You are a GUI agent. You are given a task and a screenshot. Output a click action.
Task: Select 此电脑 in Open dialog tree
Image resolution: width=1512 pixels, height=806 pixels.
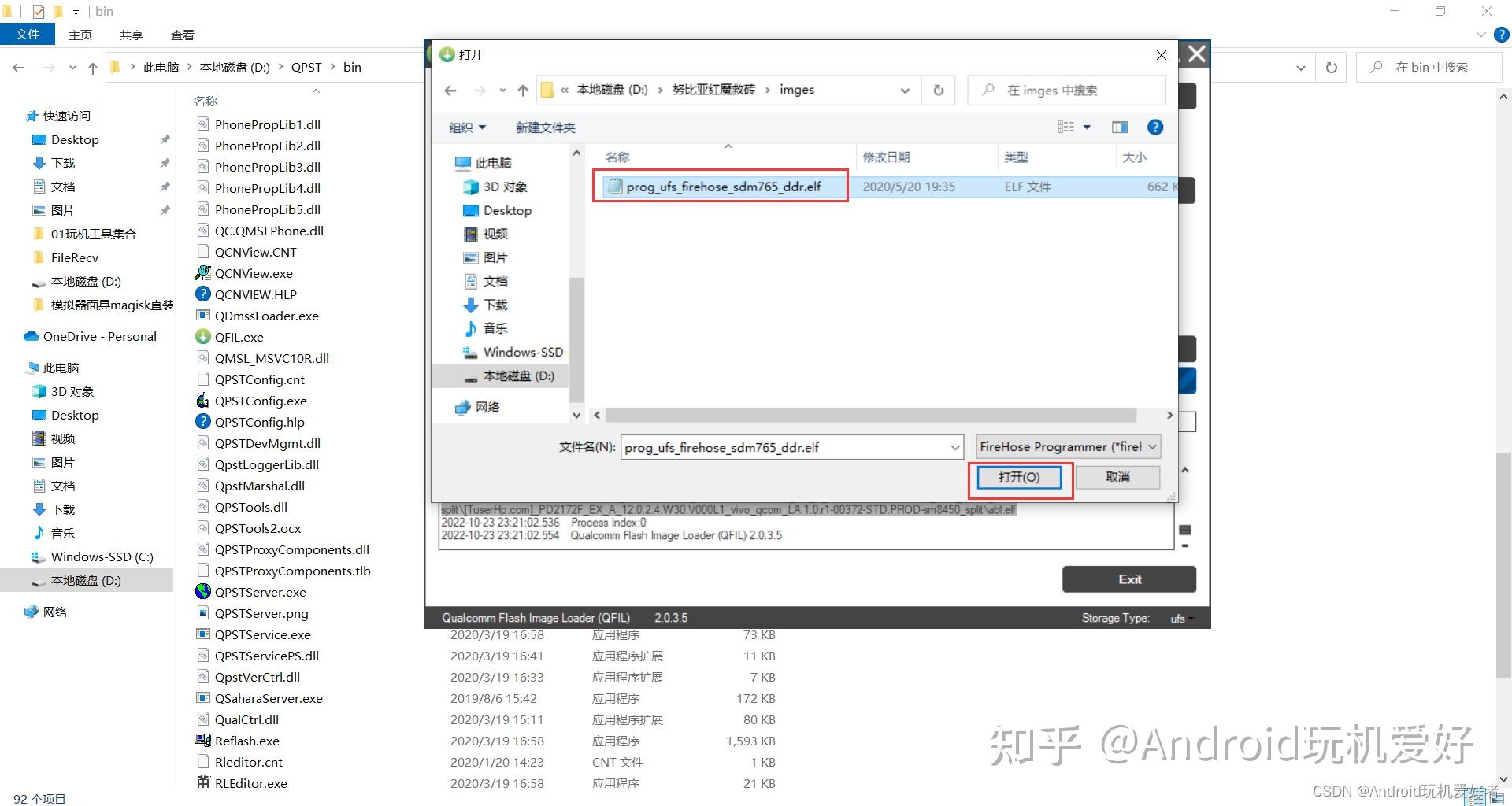[484, 163]
